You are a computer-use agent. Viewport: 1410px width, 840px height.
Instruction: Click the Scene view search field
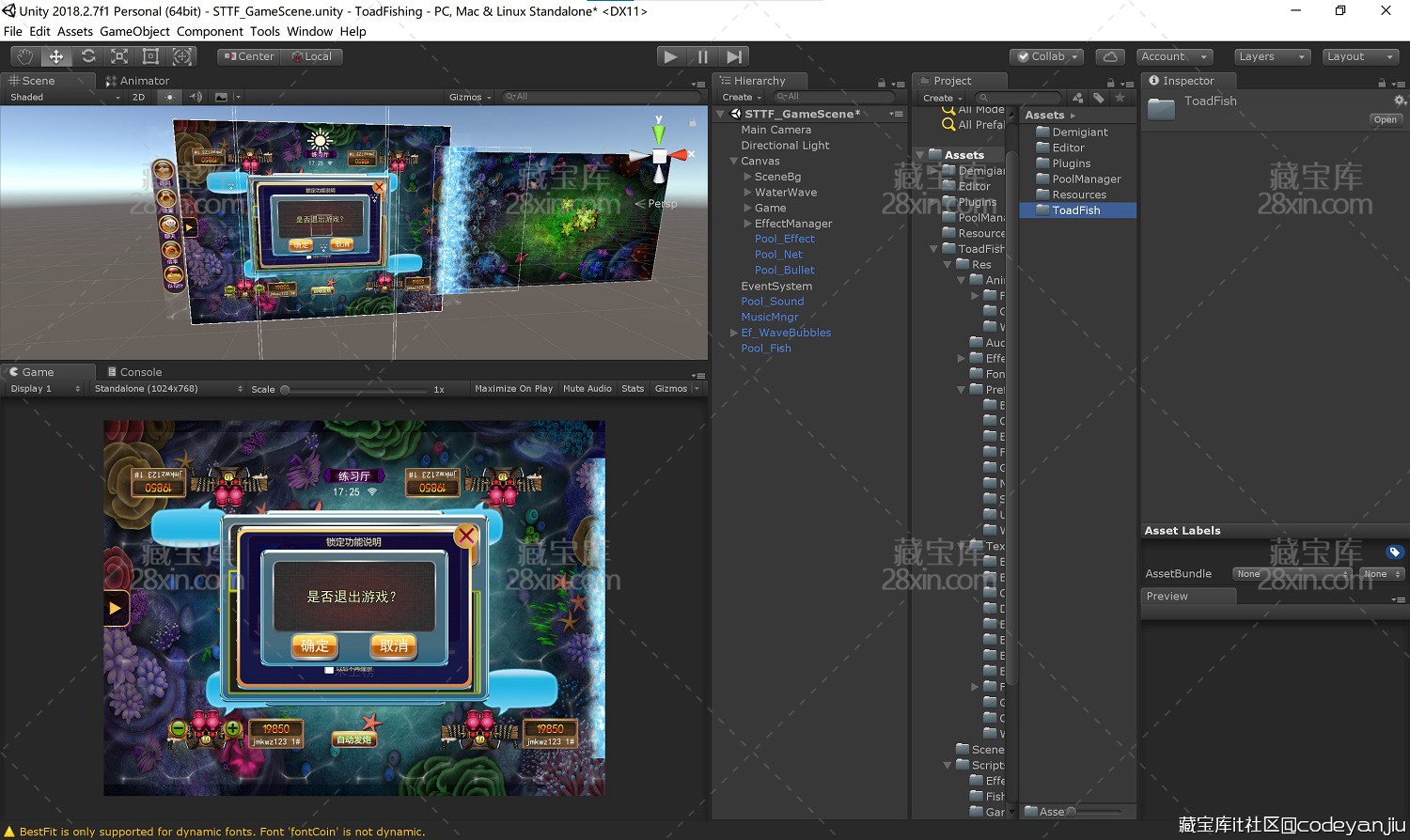(602, 97)
